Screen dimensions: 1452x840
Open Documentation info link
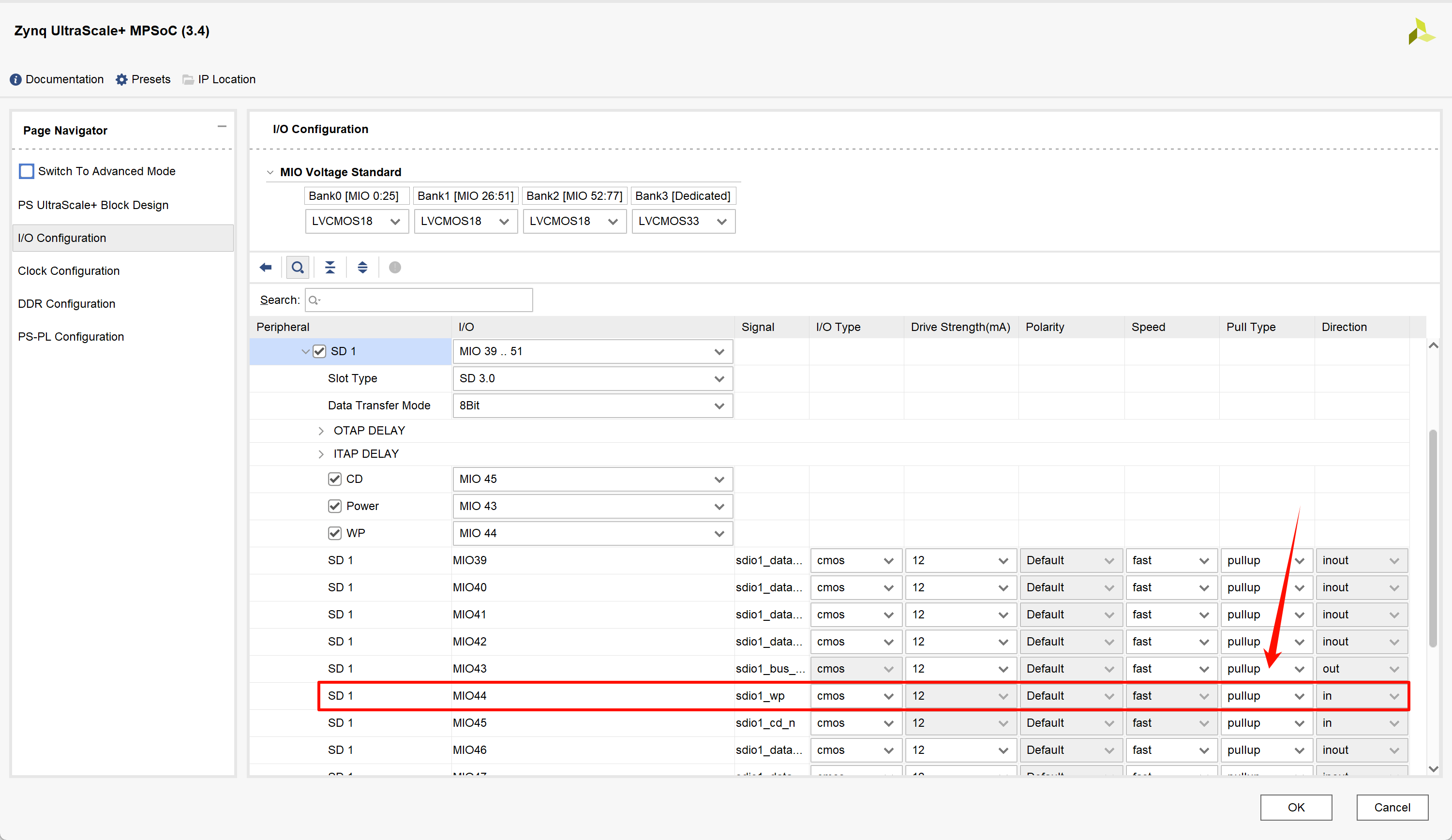[57, 79]
